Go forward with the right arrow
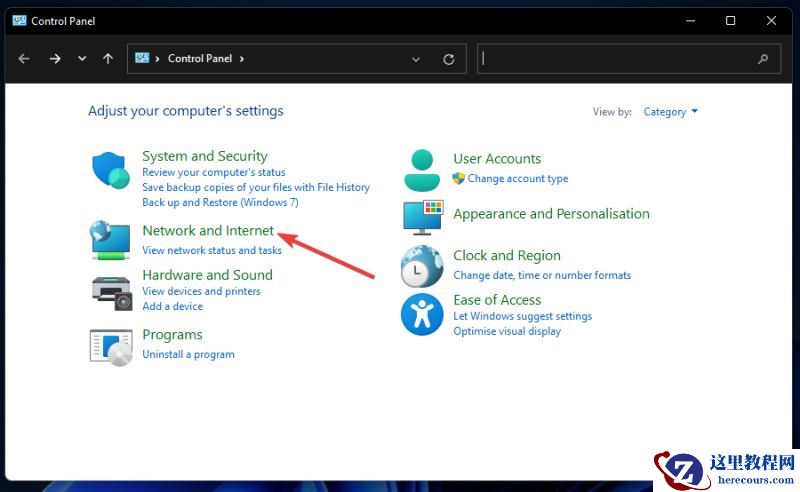 55,59
